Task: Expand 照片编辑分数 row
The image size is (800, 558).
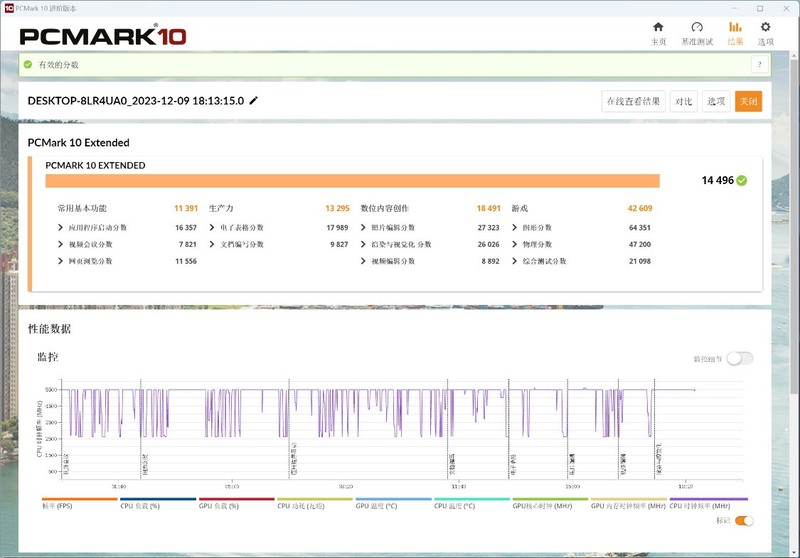Action: coord(363,227)
